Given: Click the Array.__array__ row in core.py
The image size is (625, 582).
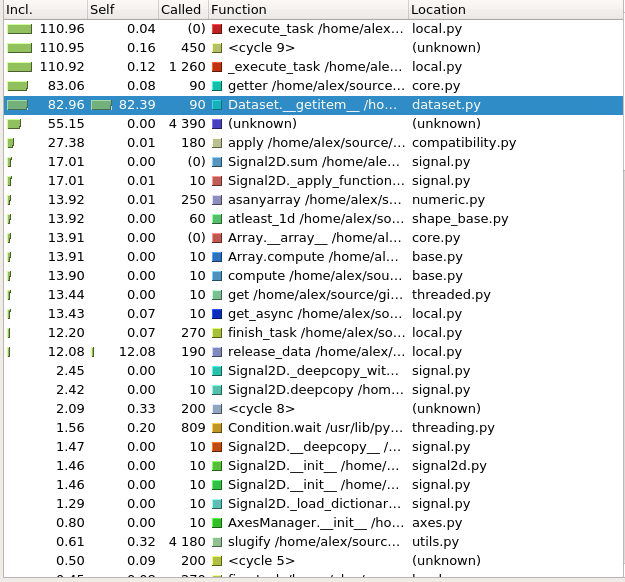Looking at the screenshot, I should [x=313, y=238].
